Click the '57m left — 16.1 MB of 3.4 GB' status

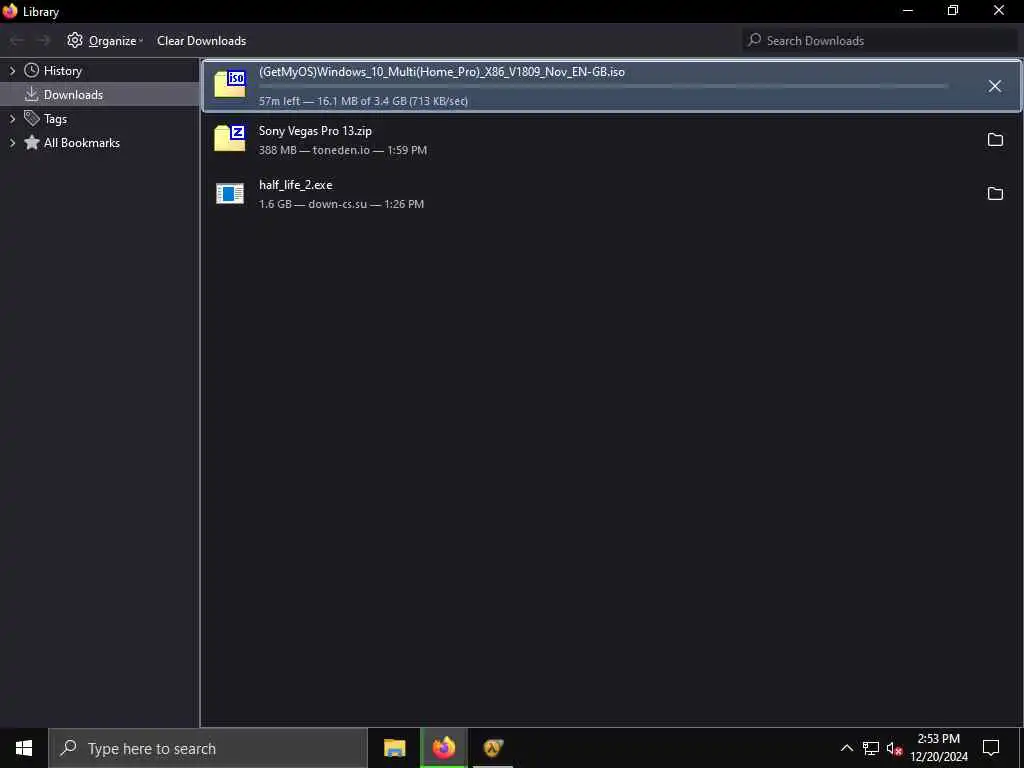tap(363, 101)
